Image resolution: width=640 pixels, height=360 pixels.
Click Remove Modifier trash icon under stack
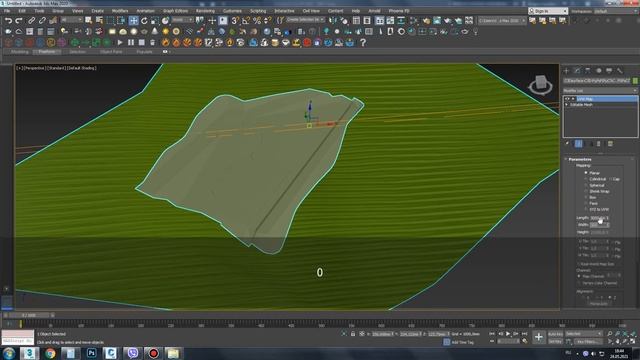click(599, 144)
